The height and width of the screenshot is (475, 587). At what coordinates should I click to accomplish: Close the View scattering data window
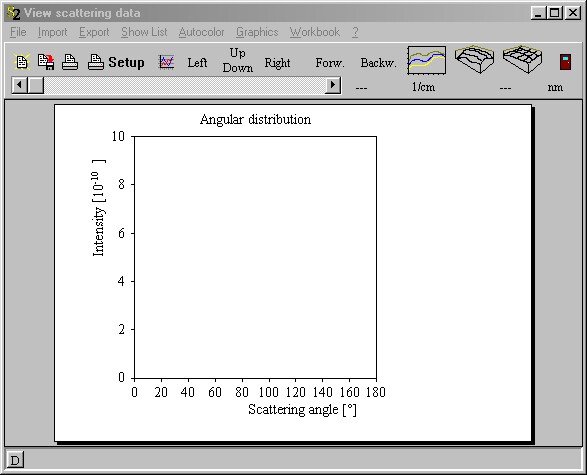pos(573,13)
